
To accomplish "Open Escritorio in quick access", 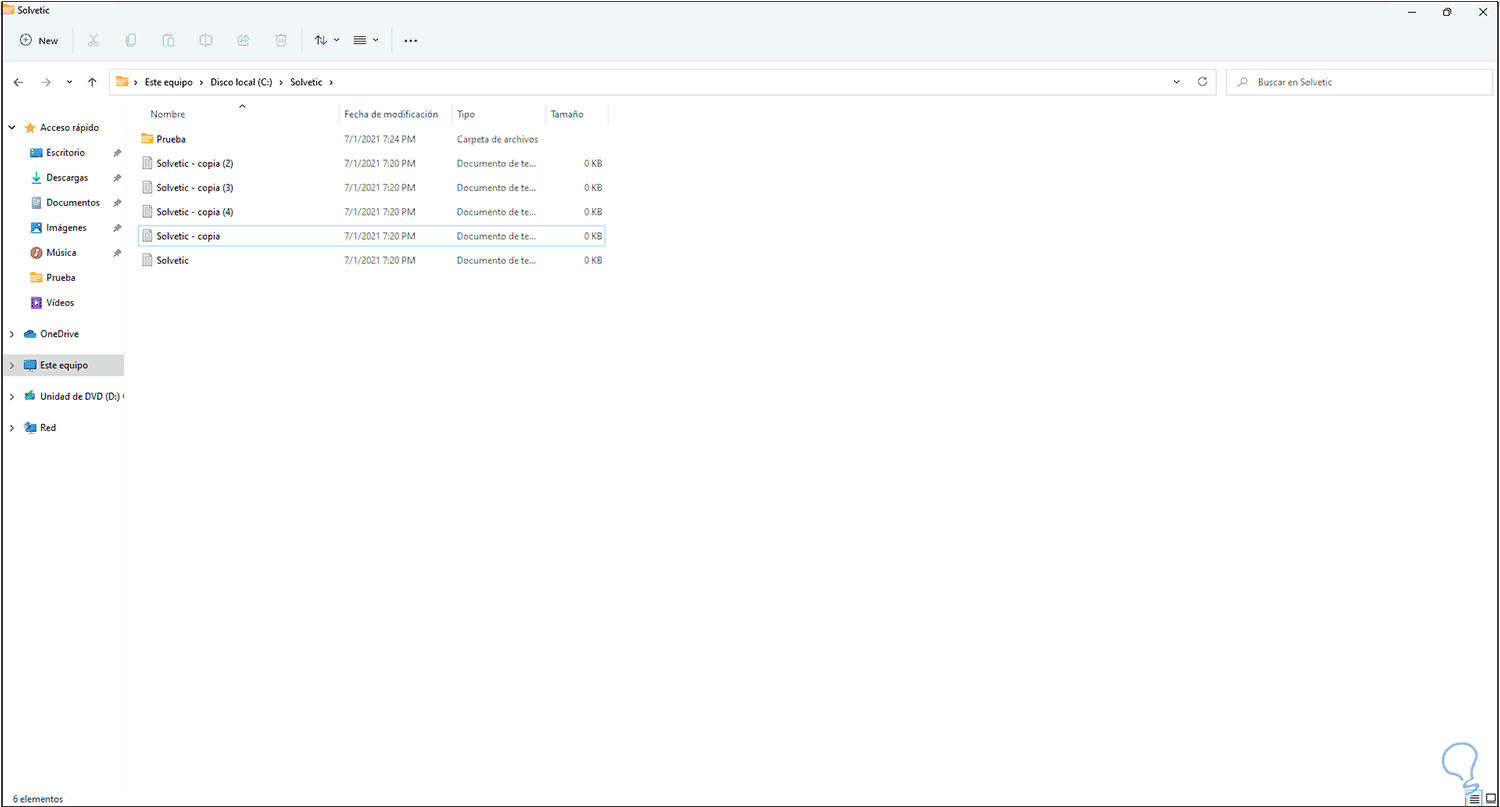I will tap(65, 153).
